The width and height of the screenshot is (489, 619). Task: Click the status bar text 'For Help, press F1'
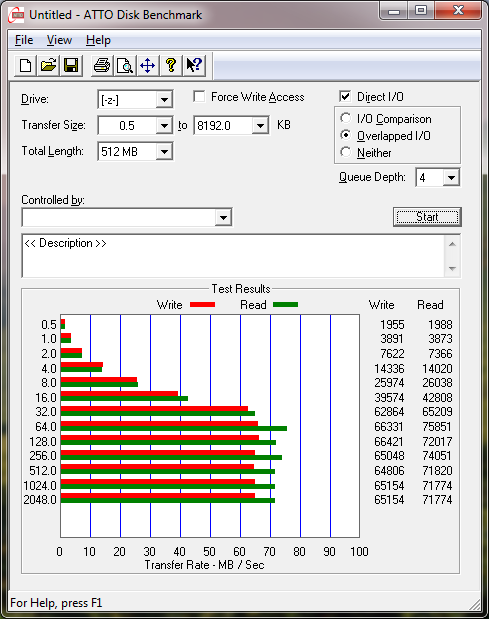click(56, 603)
